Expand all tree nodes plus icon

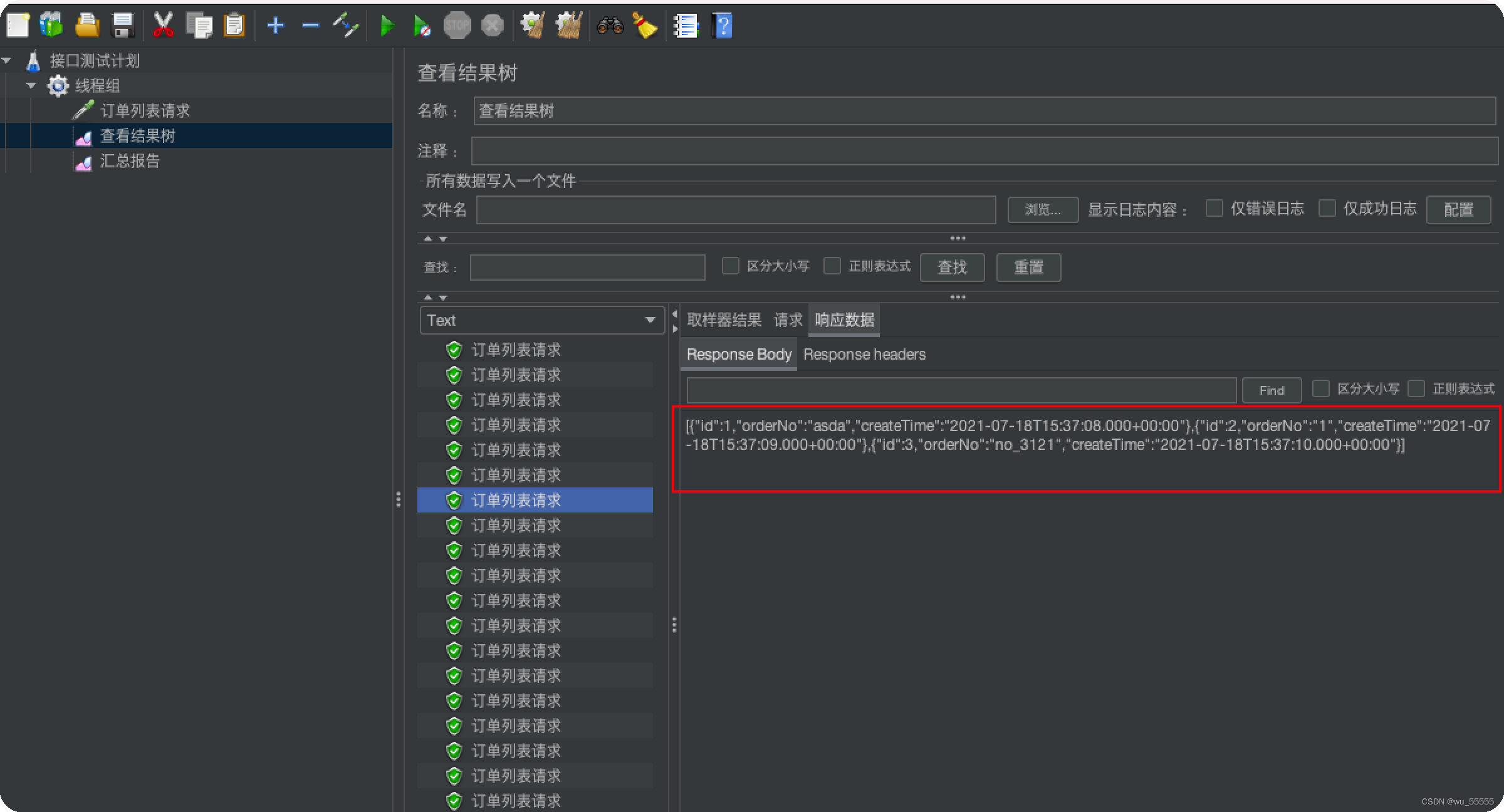[x=276, y=26]
